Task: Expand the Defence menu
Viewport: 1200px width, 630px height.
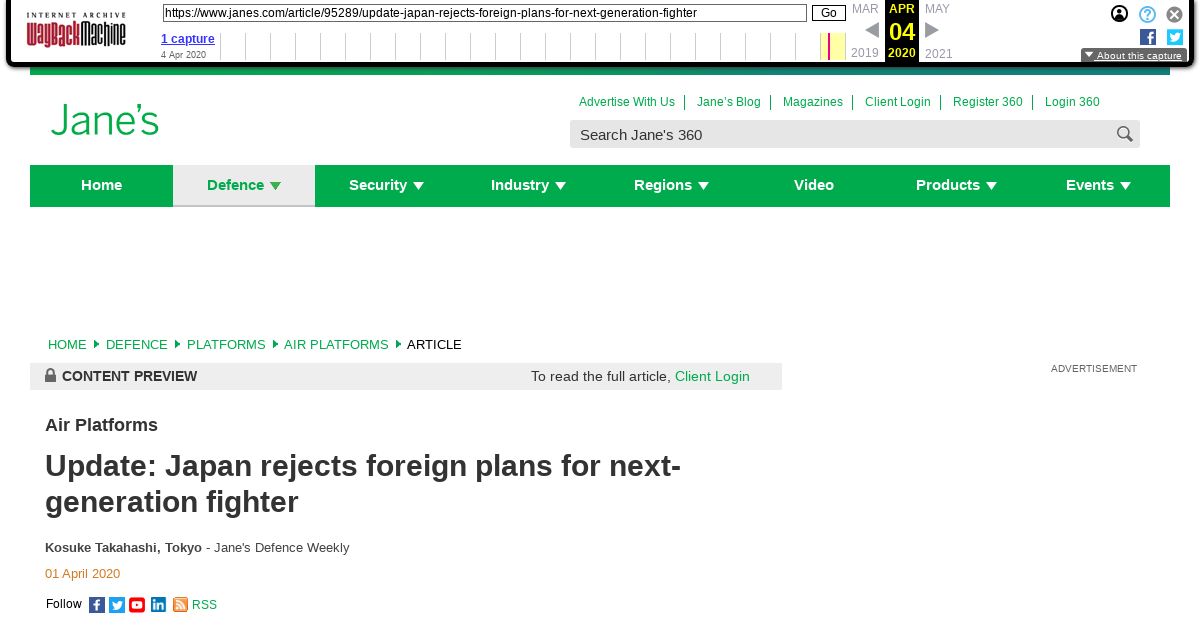Action: [244, 185]
